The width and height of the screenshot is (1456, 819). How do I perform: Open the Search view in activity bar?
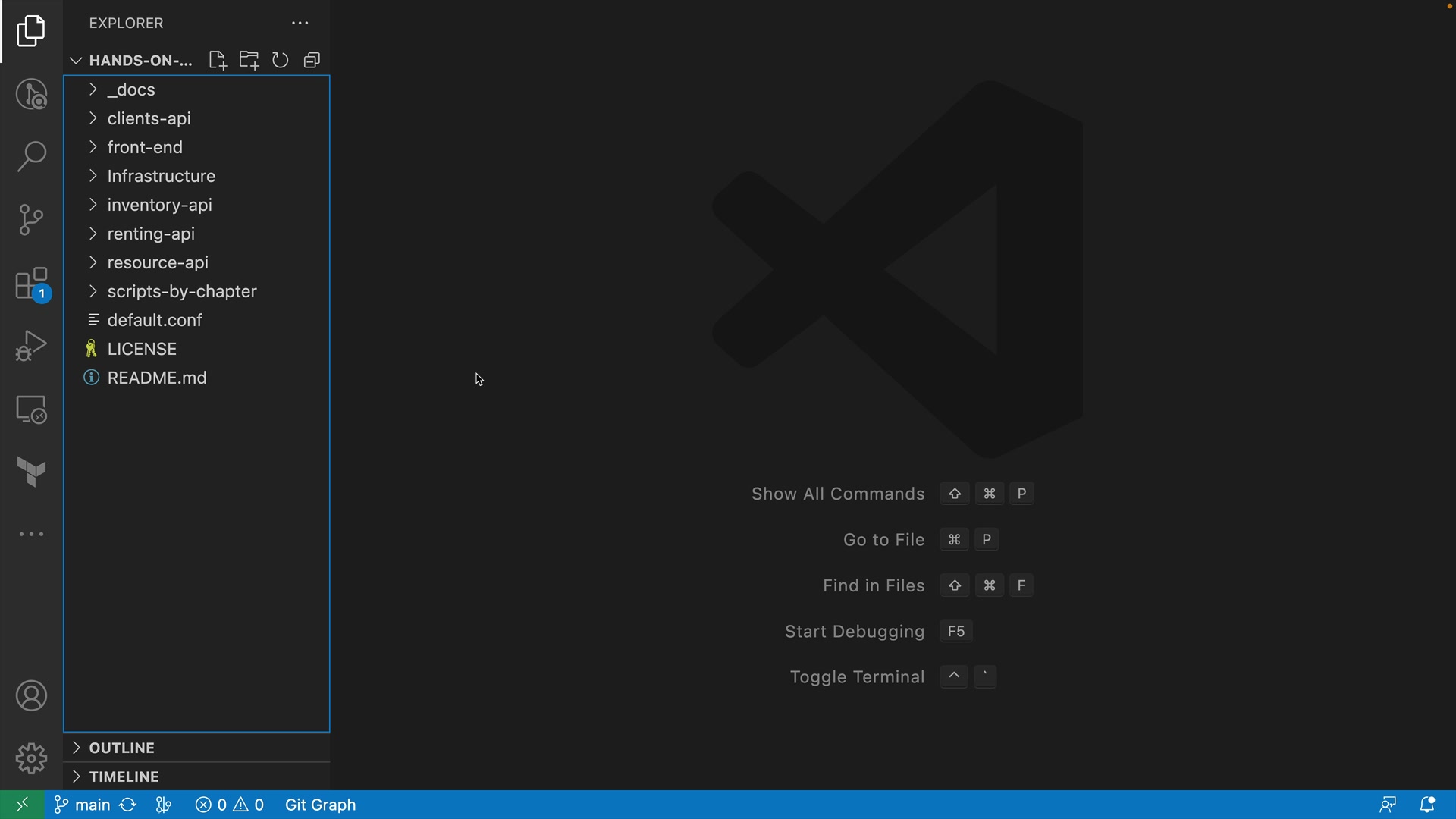(x=31, y=157)
